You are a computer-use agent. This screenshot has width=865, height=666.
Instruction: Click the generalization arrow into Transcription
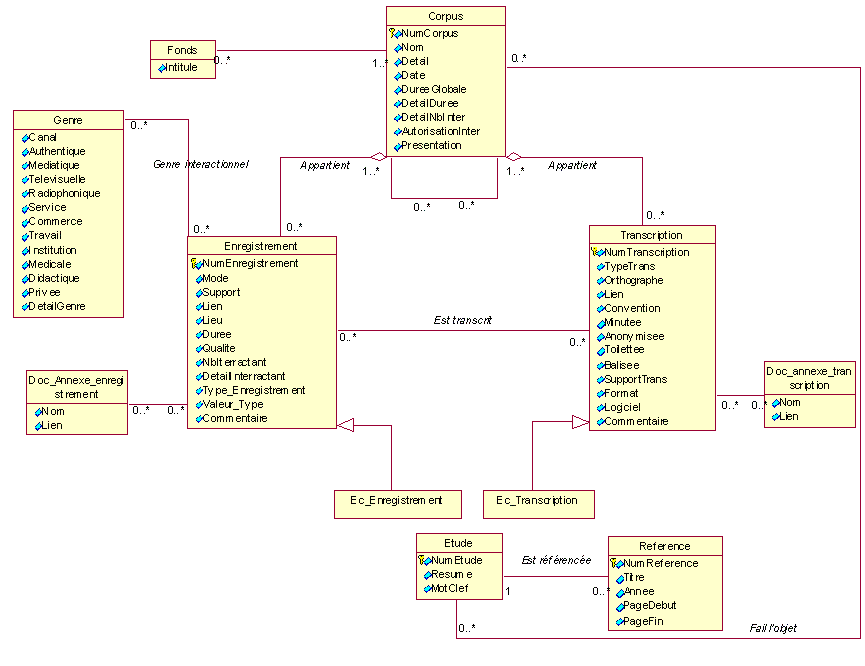point(580,422)
